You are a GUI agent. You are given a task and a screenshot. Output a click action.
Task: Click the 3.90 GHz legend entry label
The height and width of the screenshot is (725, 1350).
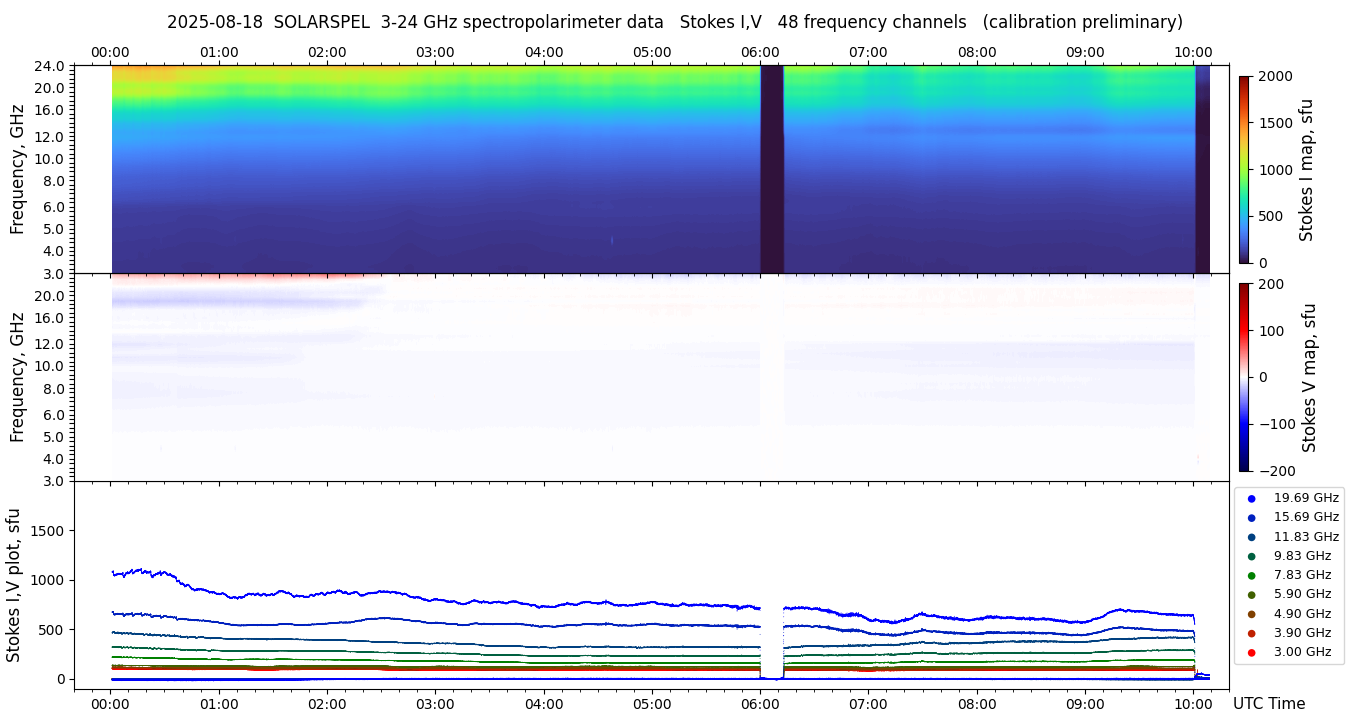coord(1305,633)
